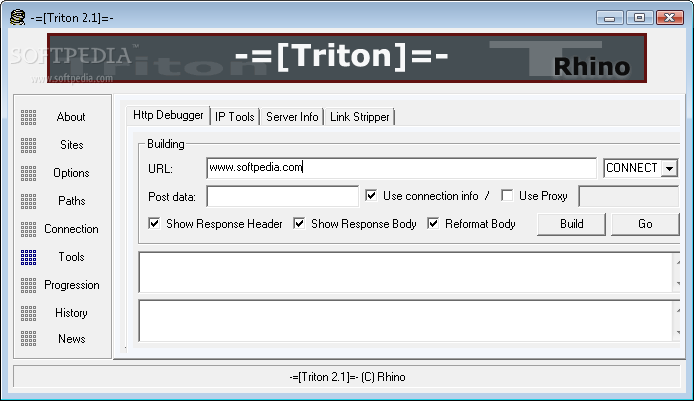Focus the URL input field
694x401 pixels.
(401, 168)
